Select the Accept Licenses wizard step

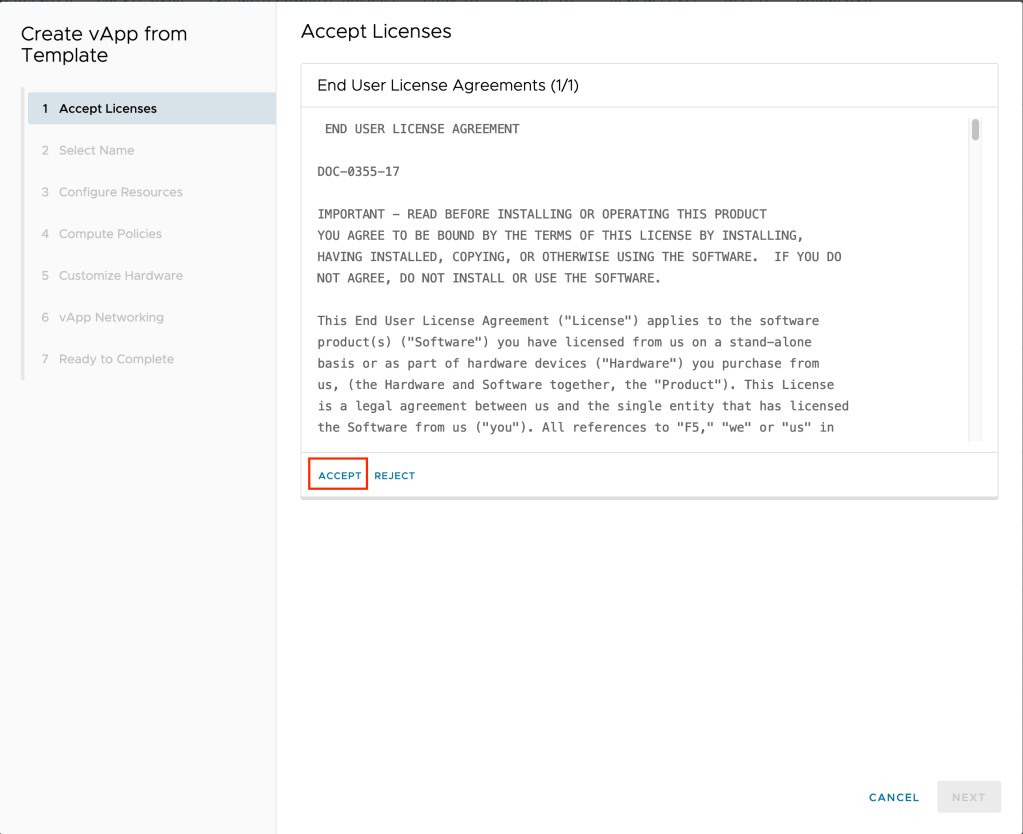point(108,109)
